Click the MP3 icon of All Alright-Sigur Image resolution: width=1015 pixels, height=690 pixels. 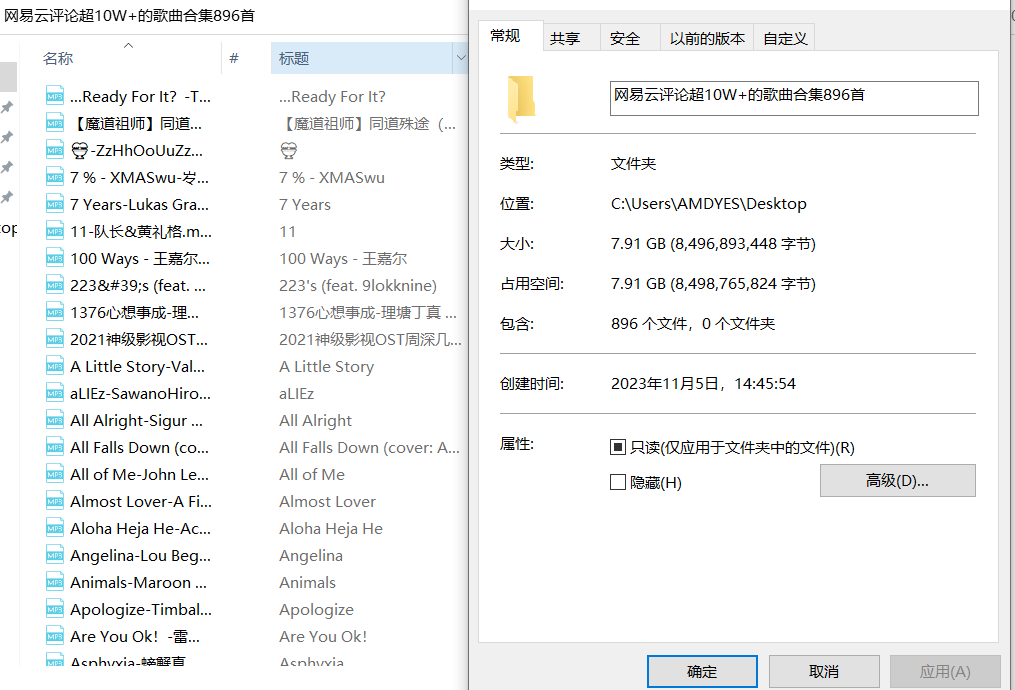(55, 420)
